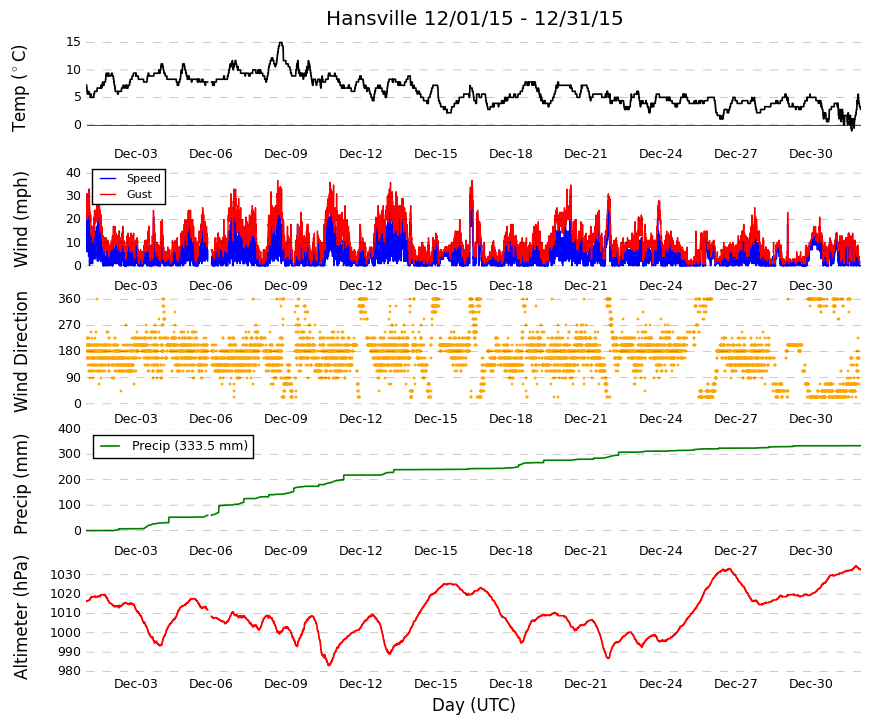871x725 pixels.
Task: Click the Wind Direction axis label
Action: 20,352
